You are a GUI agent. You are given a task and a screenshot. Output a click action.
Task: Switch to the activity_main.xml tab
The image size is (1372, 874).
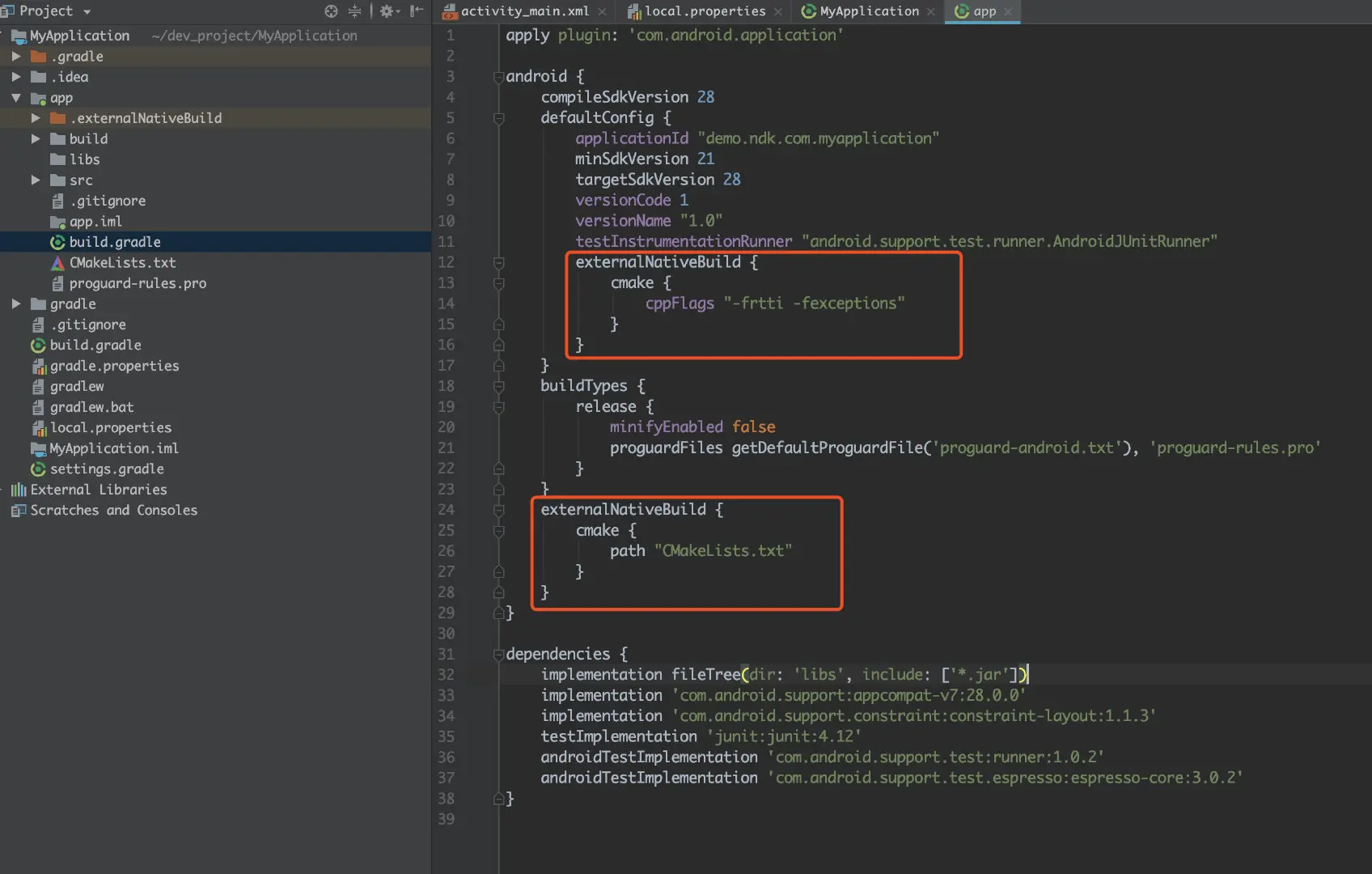pyautogui.click(x=524, y=11)
